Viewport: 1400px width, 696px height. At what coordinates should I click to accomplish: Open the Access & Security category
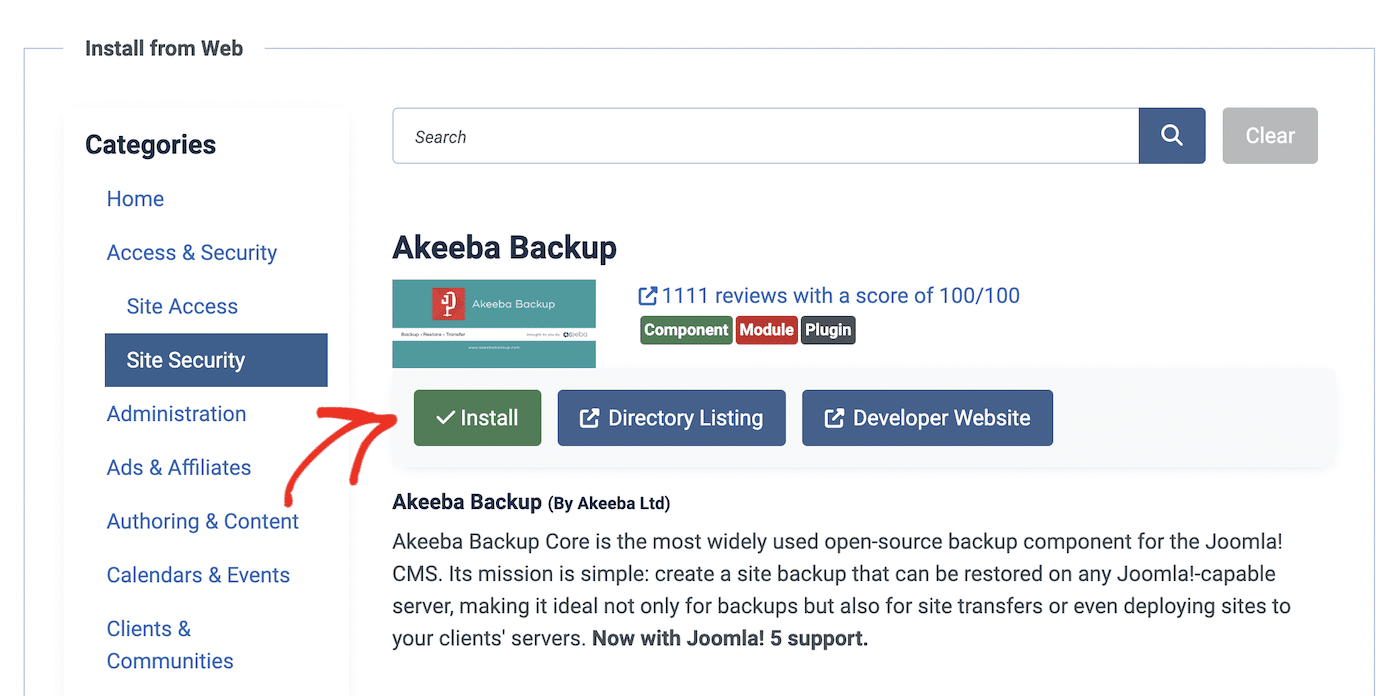191,252
